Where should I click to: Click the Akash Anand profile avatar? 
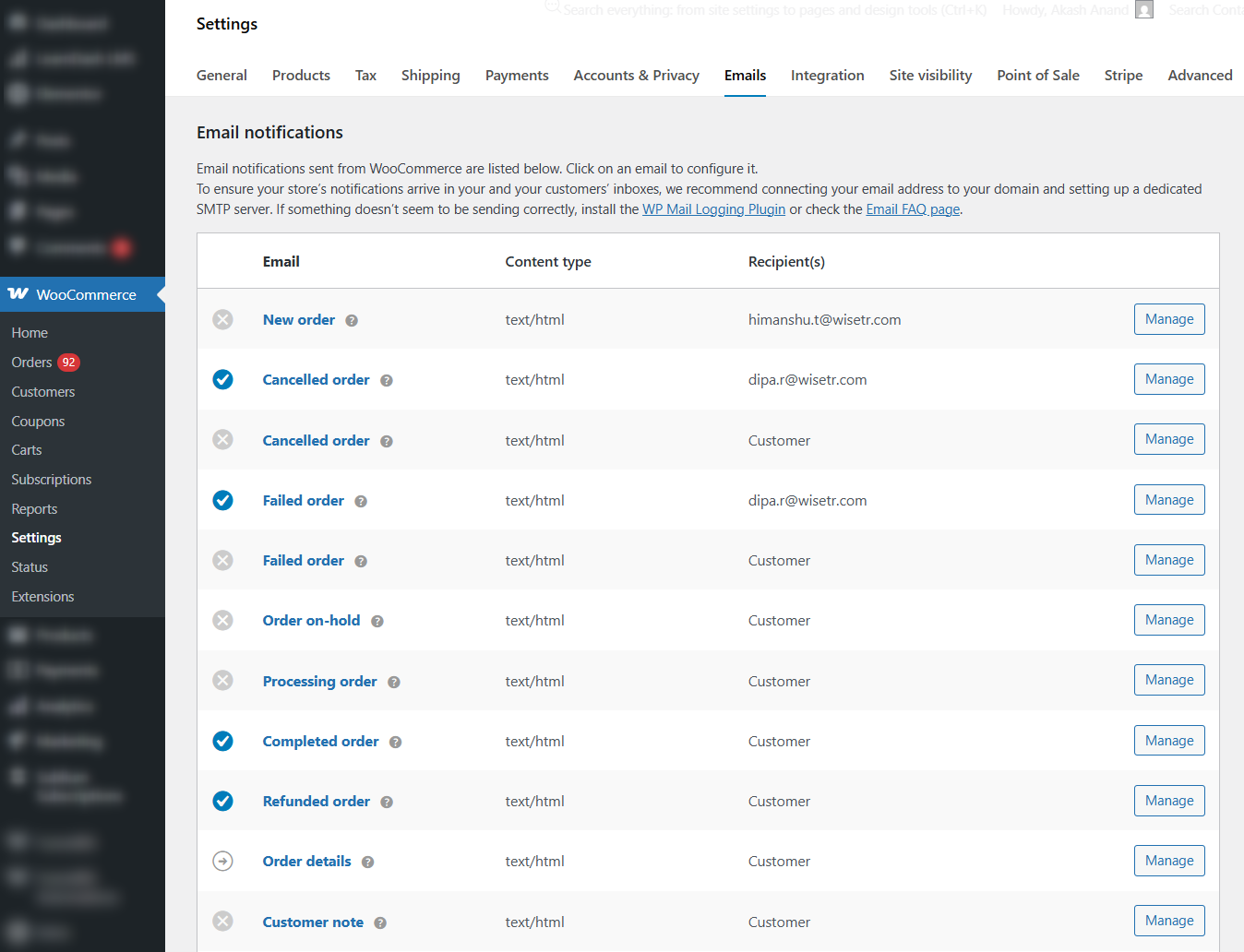pyautogui.click(x=1143, y=9)
